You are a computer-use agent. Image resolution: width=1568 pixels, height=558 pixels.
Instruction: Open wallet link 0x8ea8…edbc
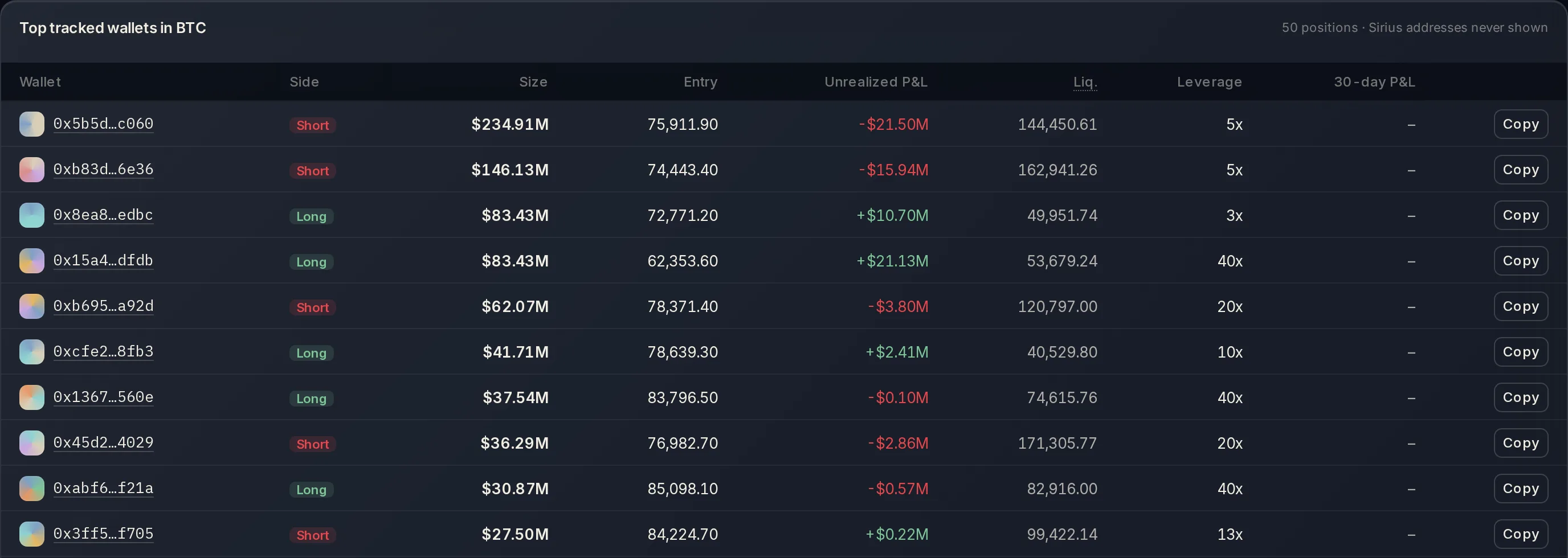pos(104,215)
